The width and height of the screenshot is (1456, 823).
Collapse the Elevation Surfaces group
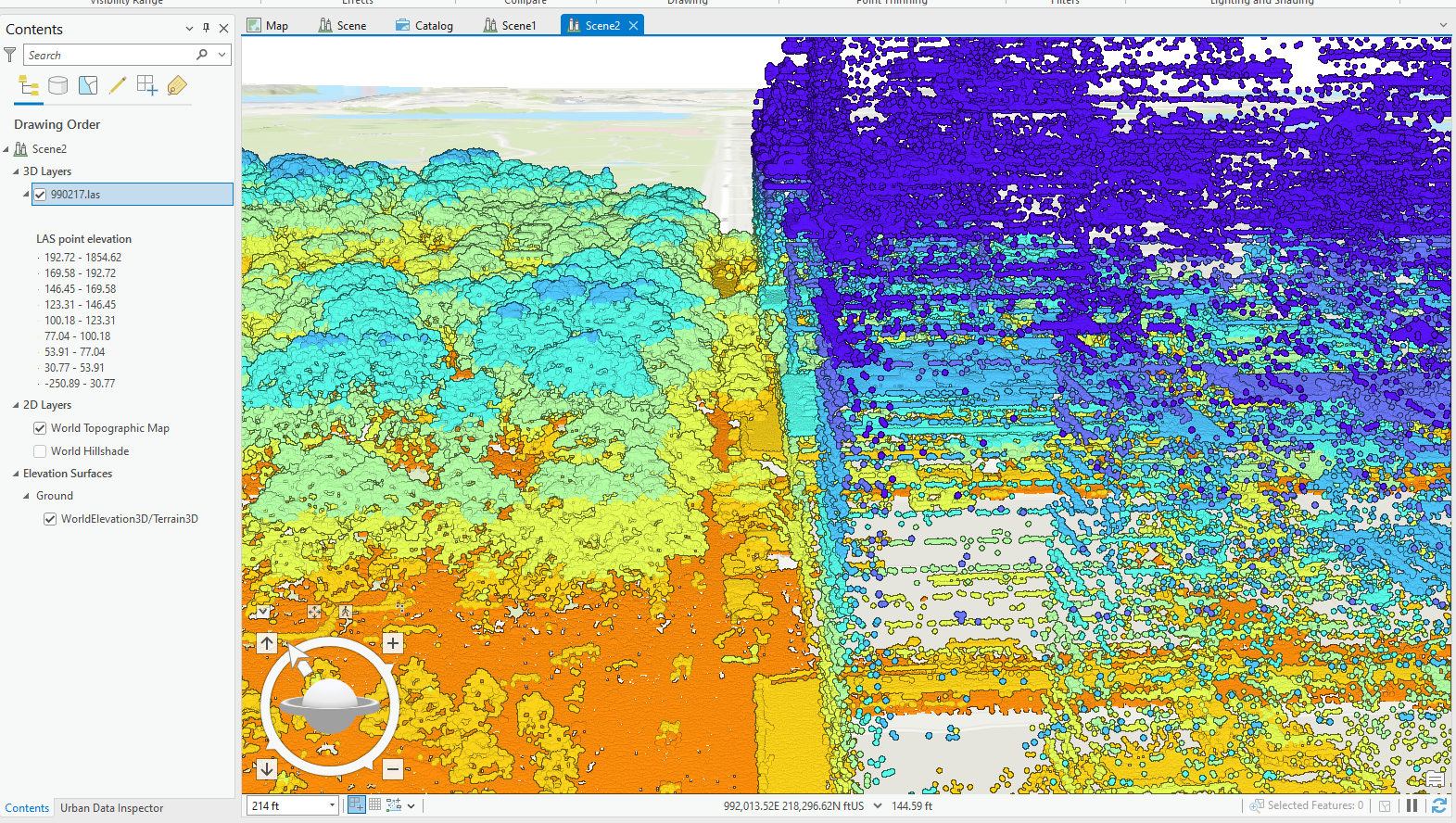click(16, 474)
